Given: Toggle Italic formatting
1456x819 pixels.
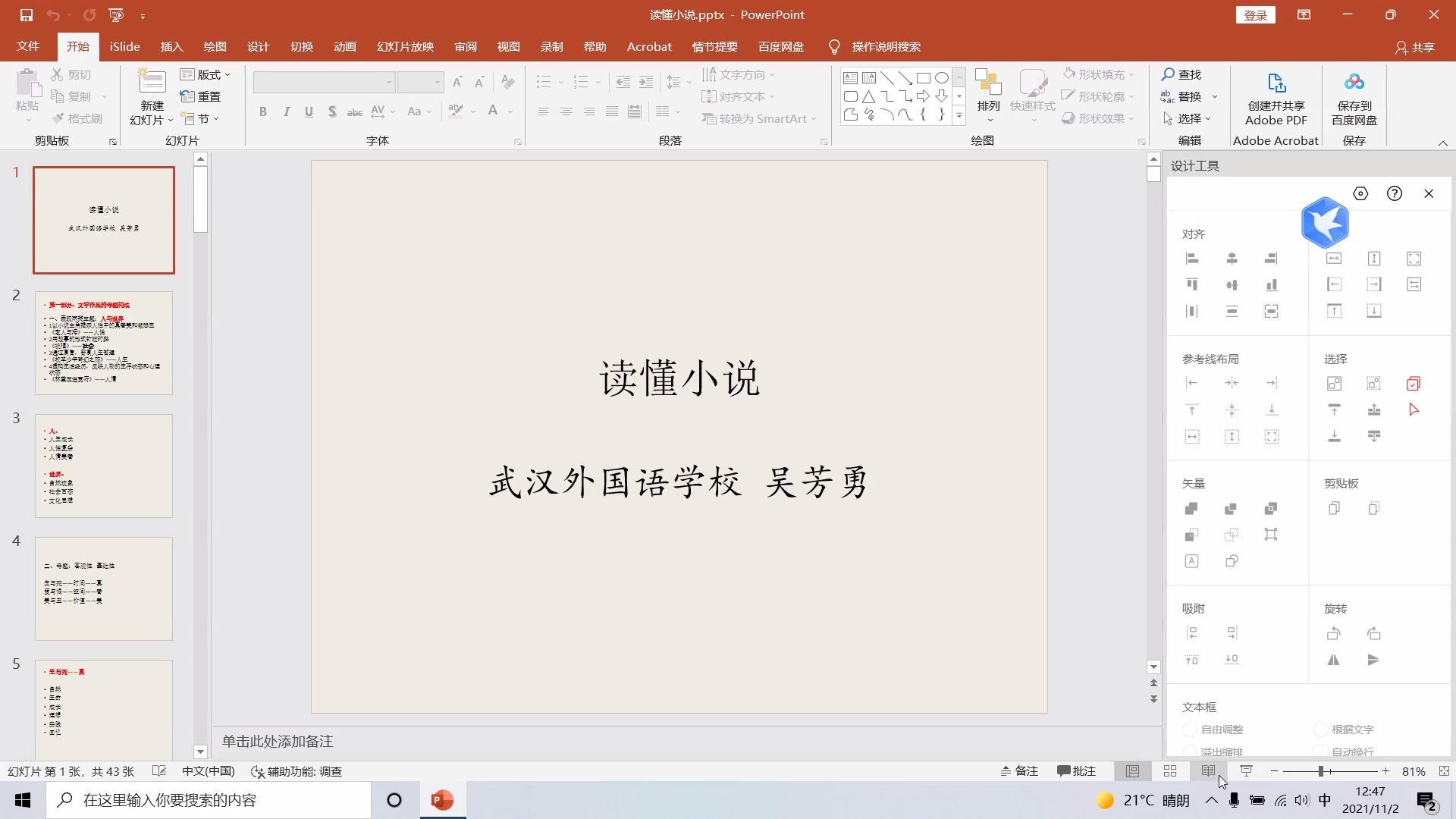Looking at the screenshot, I should pyautogui.click(x=286, y=111).
